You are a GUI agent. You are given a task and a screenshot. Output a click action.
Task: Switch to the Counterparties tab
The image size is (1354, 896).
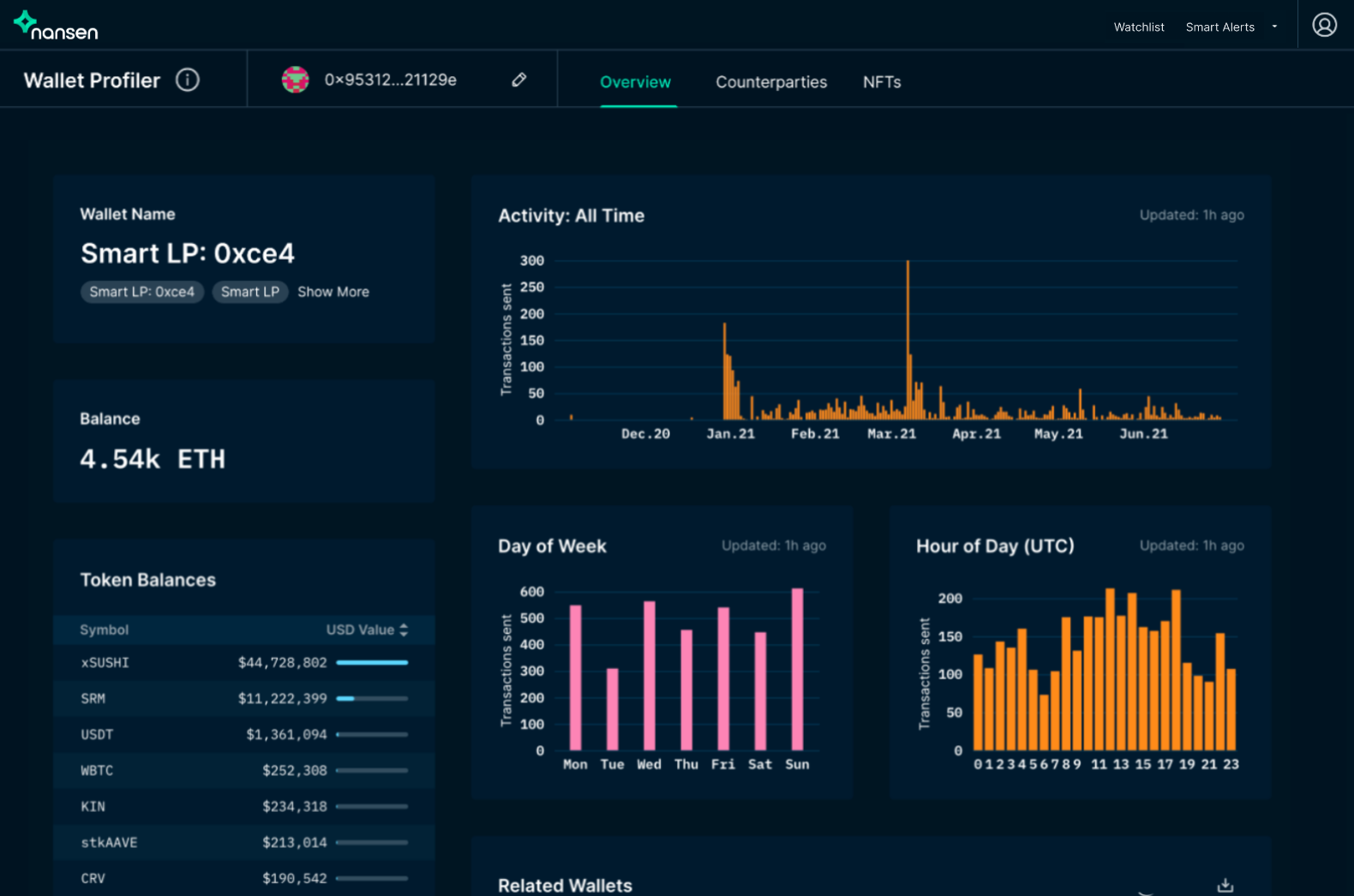pyautogui.click(x=771, y=82)
